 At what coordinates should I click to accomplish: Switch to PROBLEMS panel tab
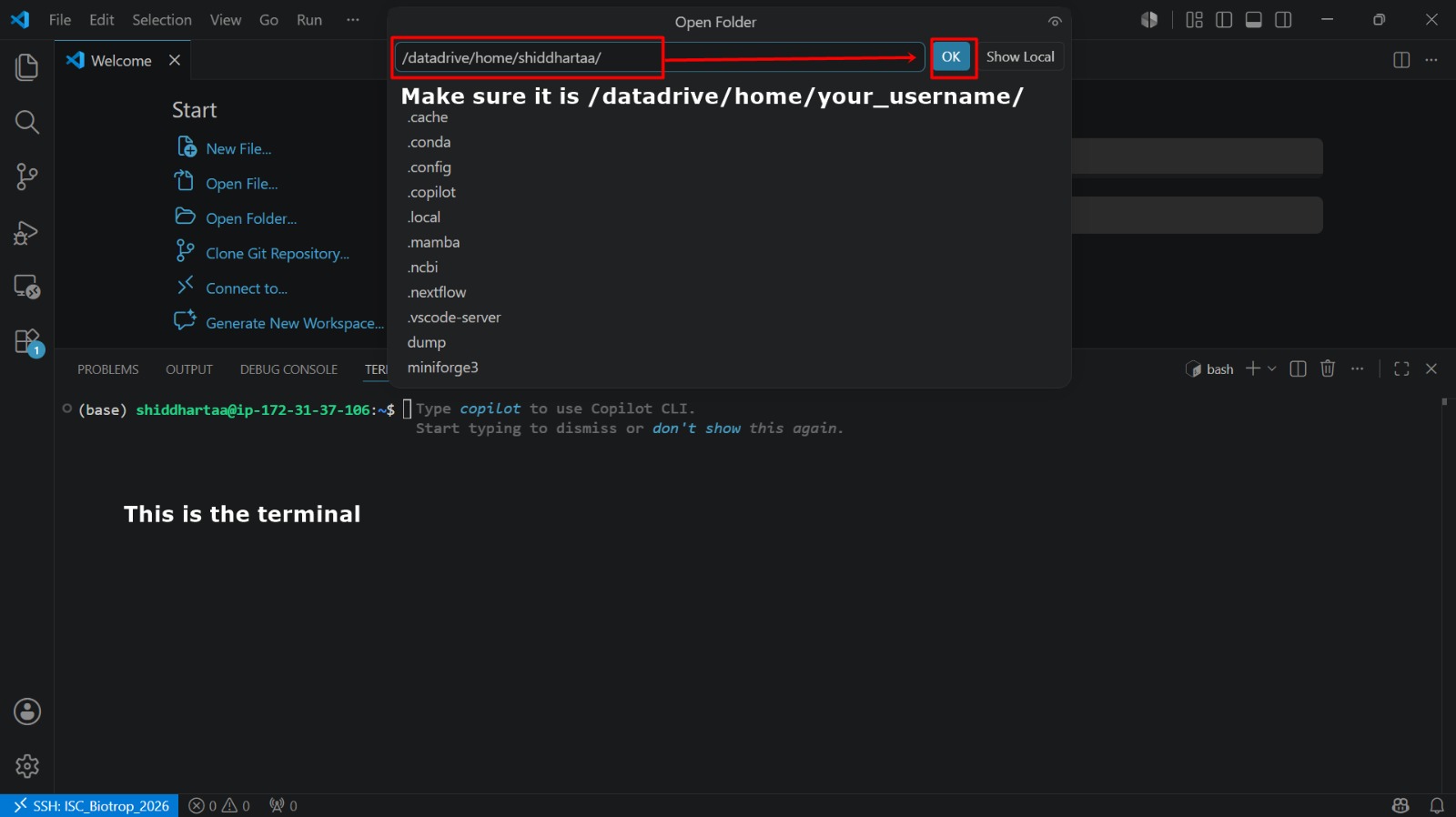(x=108, y=369)
